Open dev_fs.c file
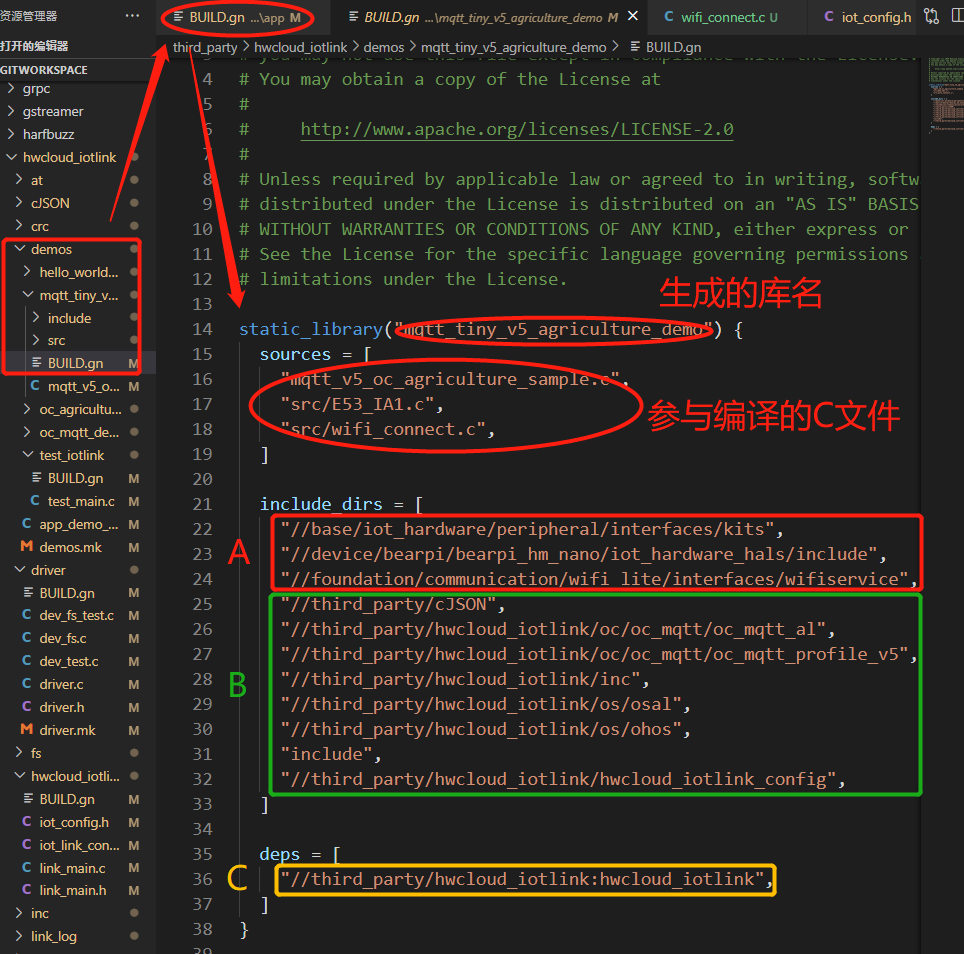 click(77, 638)
